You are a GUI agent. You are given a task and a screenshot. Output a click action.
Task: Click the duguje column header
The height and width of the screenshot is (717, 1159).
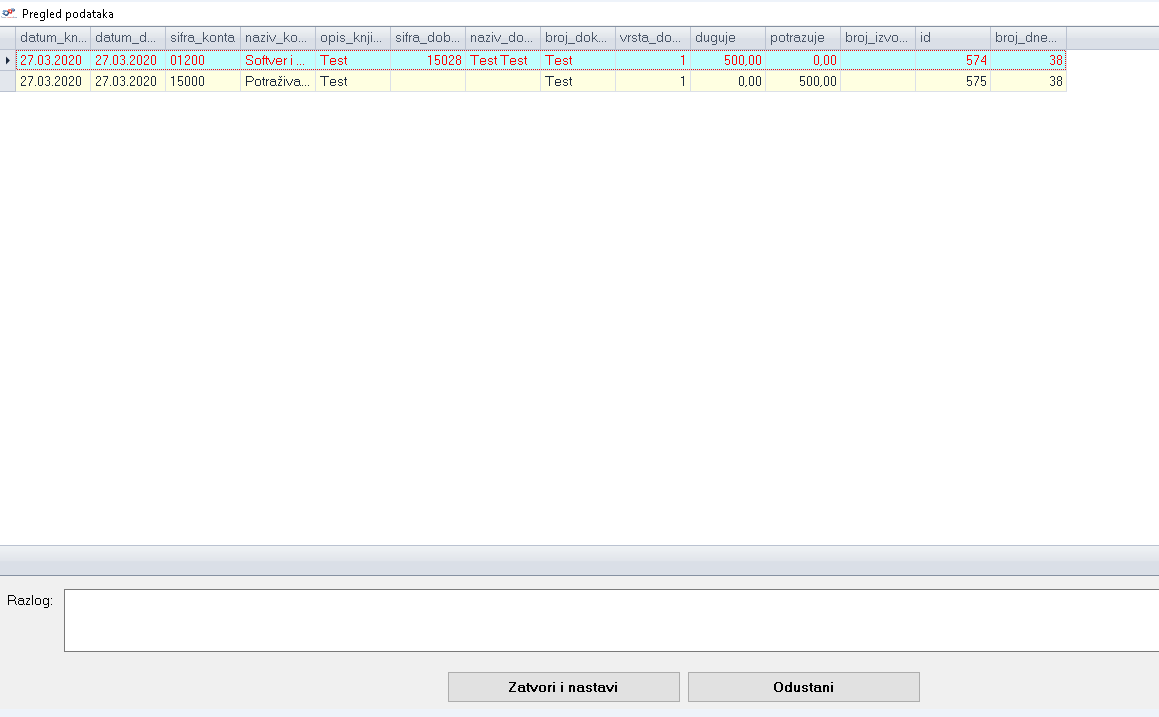click(727, 38)
